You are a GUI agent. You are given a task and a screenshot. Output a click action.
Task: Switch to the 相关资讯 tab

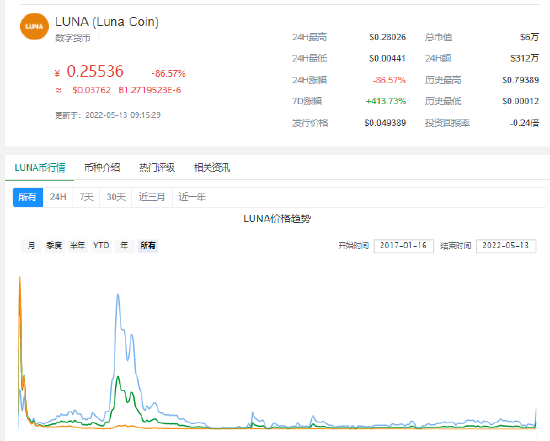pyautogui.click(x=212, y=168)
